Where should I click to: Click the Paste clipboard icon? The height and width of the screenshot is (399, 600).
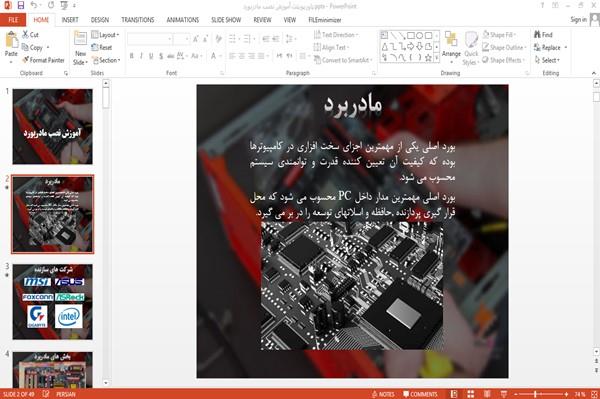point(11,40)
